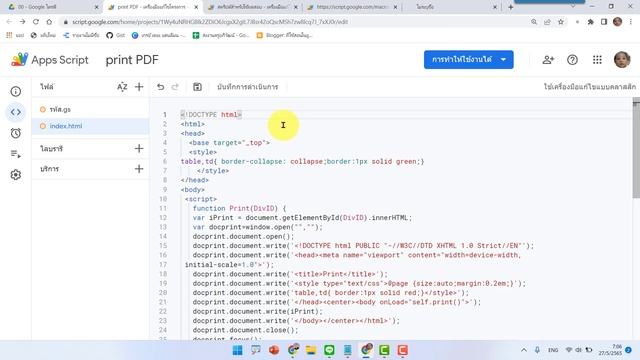Click line number 20 in the gutter

click(x=163, y=293)
